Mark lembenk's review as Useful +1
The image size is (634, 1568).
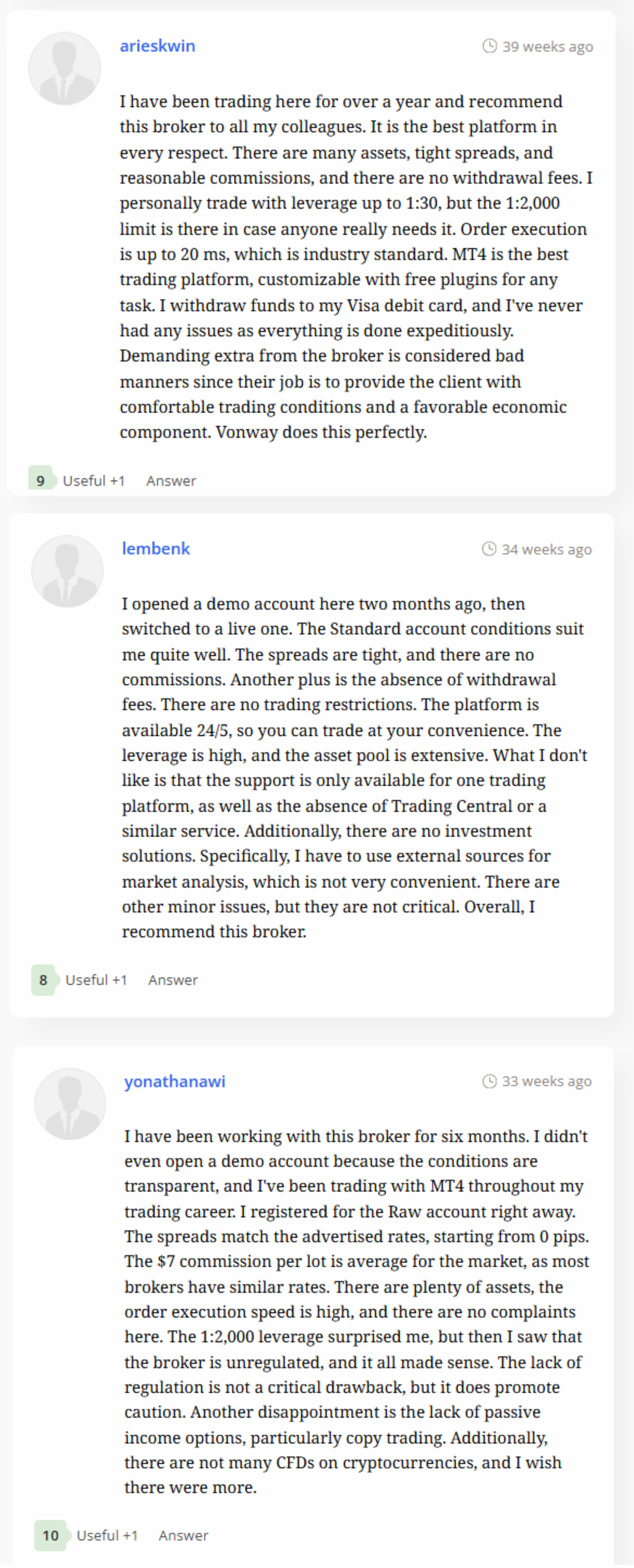click(x=96, y=980)
